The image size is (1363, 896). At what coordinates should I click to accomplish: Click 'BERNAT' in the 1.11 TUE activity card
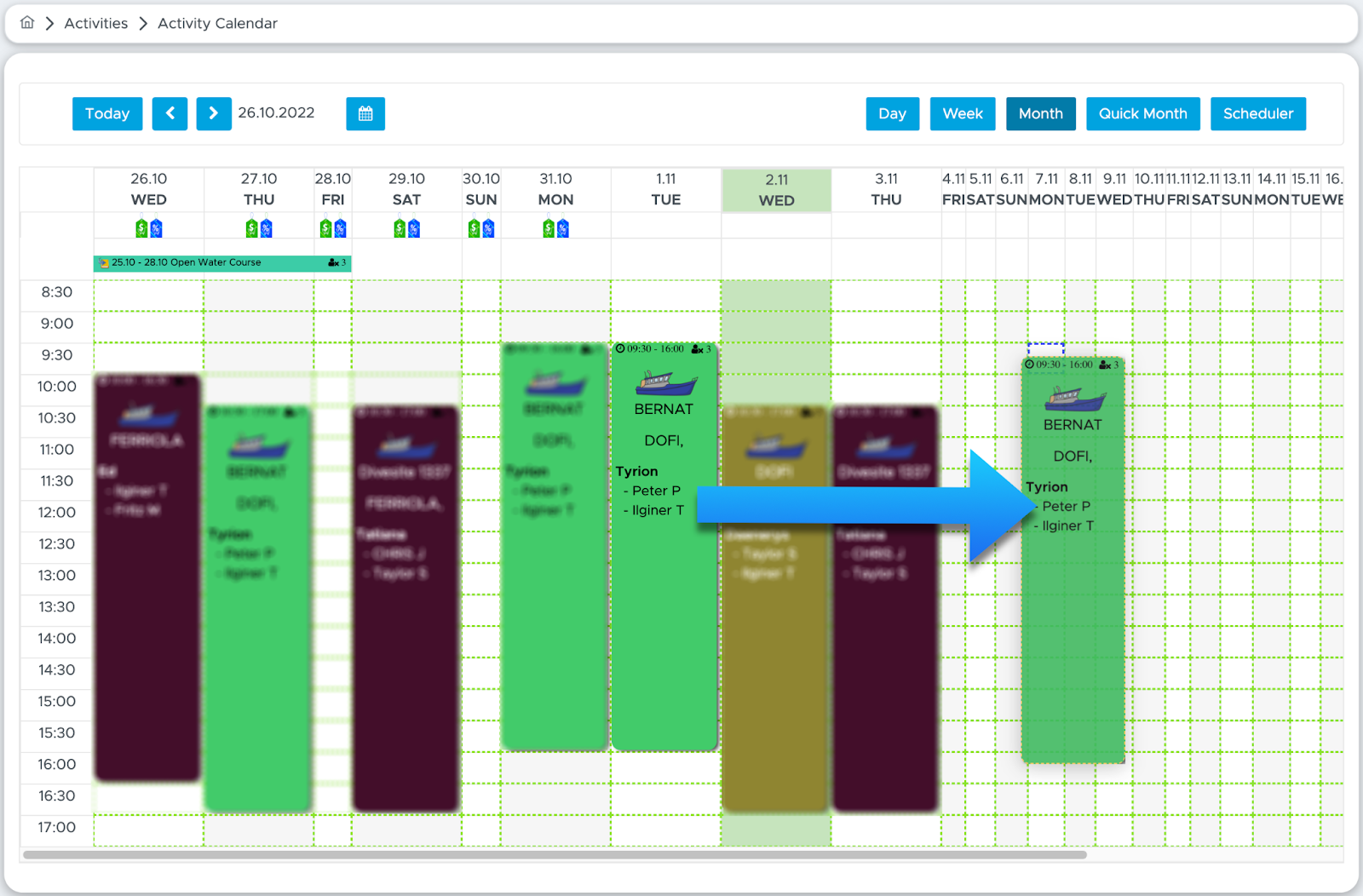pyautogui.click(x=664, y=409)
